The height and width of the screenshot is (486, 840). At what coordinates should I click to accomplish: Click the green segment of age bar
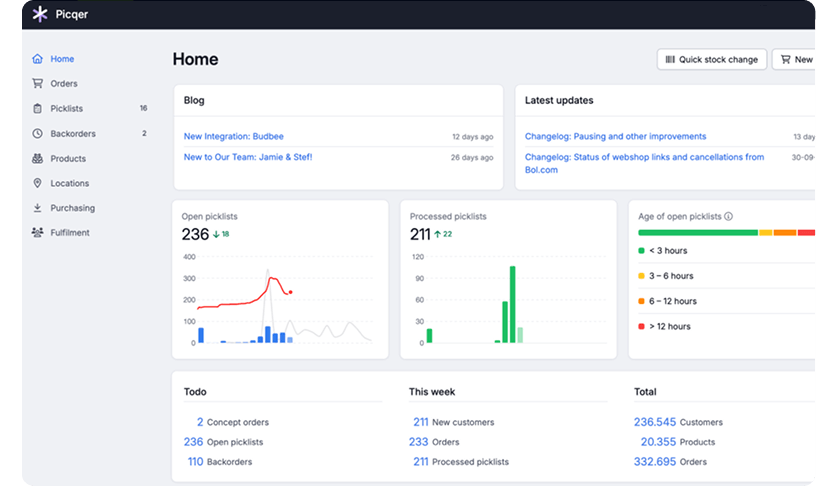[697, 233]
